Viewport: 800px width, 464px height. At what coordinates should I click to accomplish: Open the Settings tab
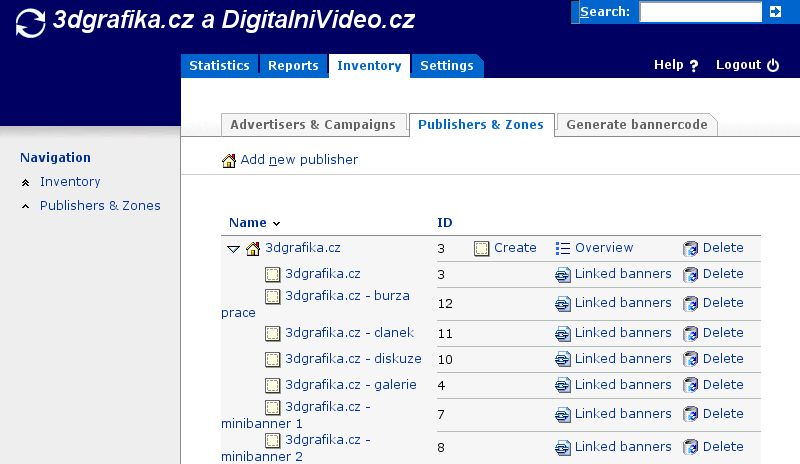click(x=447, y=66)
